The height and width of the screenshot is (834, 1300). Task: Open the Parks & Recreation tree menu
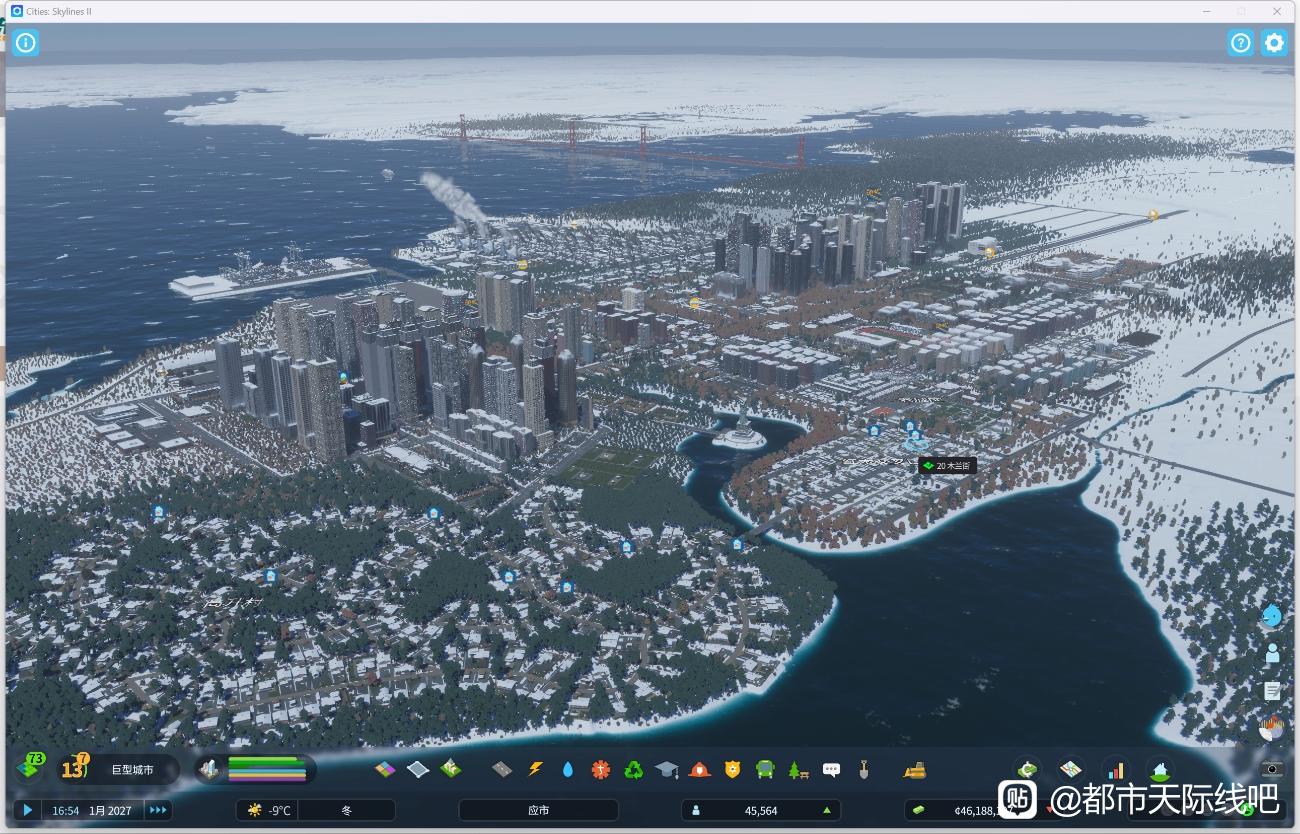(x=798, y=769)
